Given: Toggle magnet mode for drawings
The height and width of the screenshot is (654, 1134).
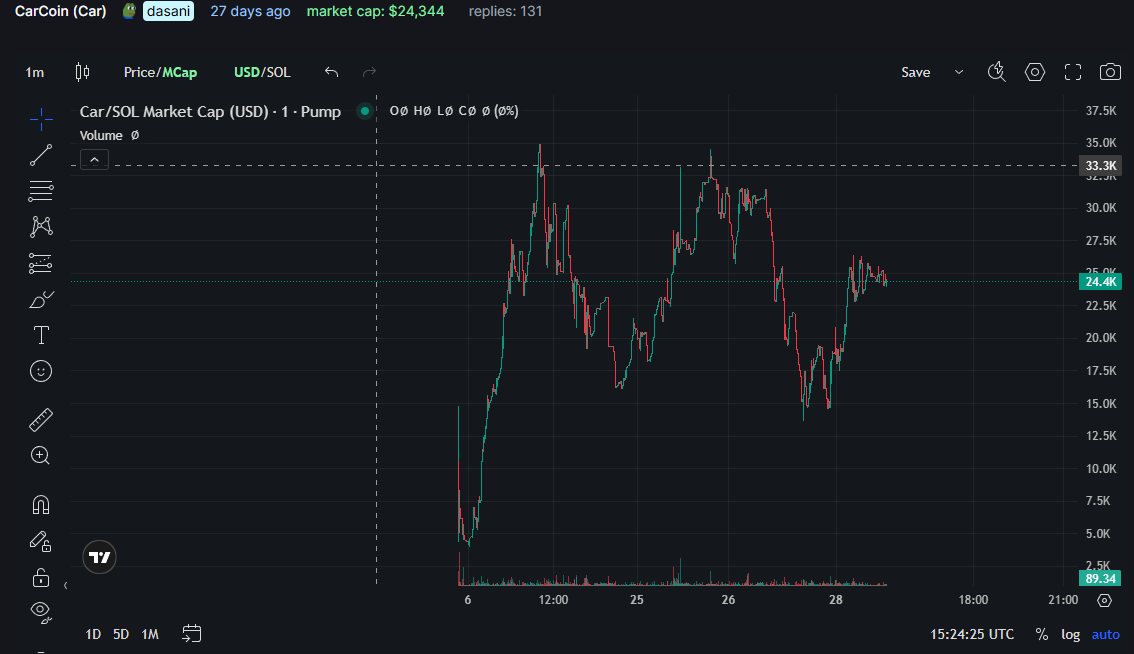Looking at the screenshot, I should [x=41, y=505].
